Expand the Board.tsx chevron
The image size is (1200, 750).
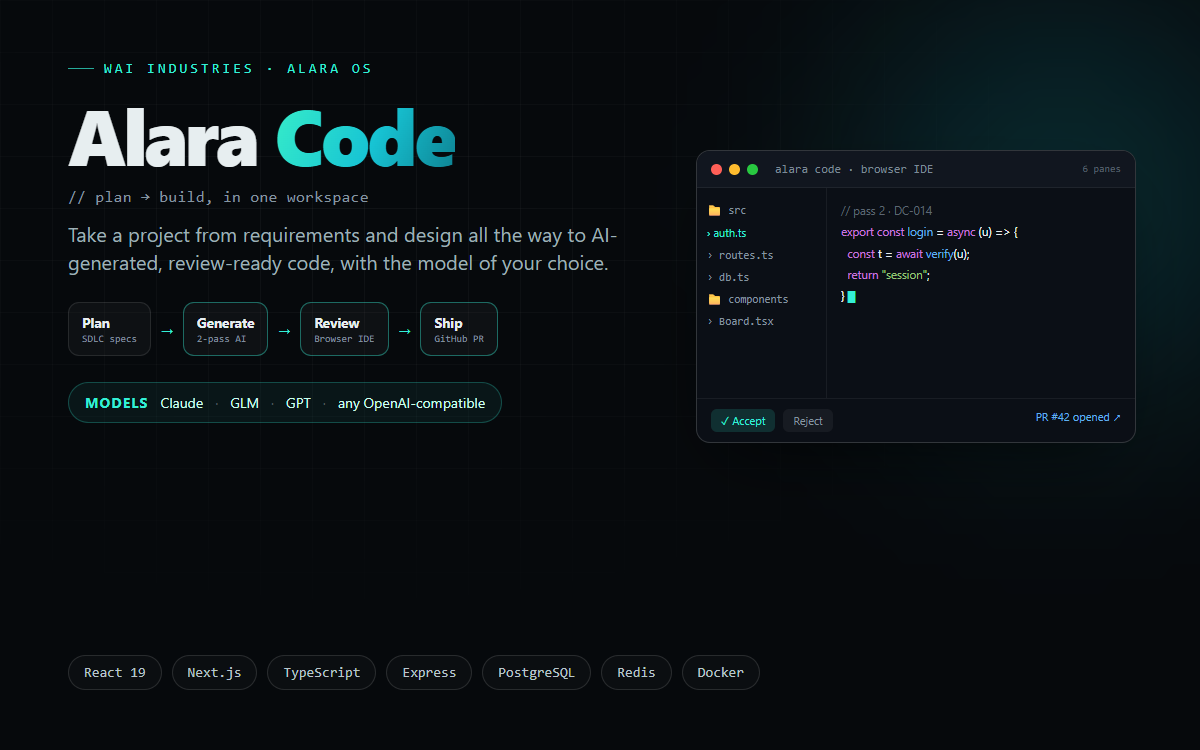tap(710, 321)
